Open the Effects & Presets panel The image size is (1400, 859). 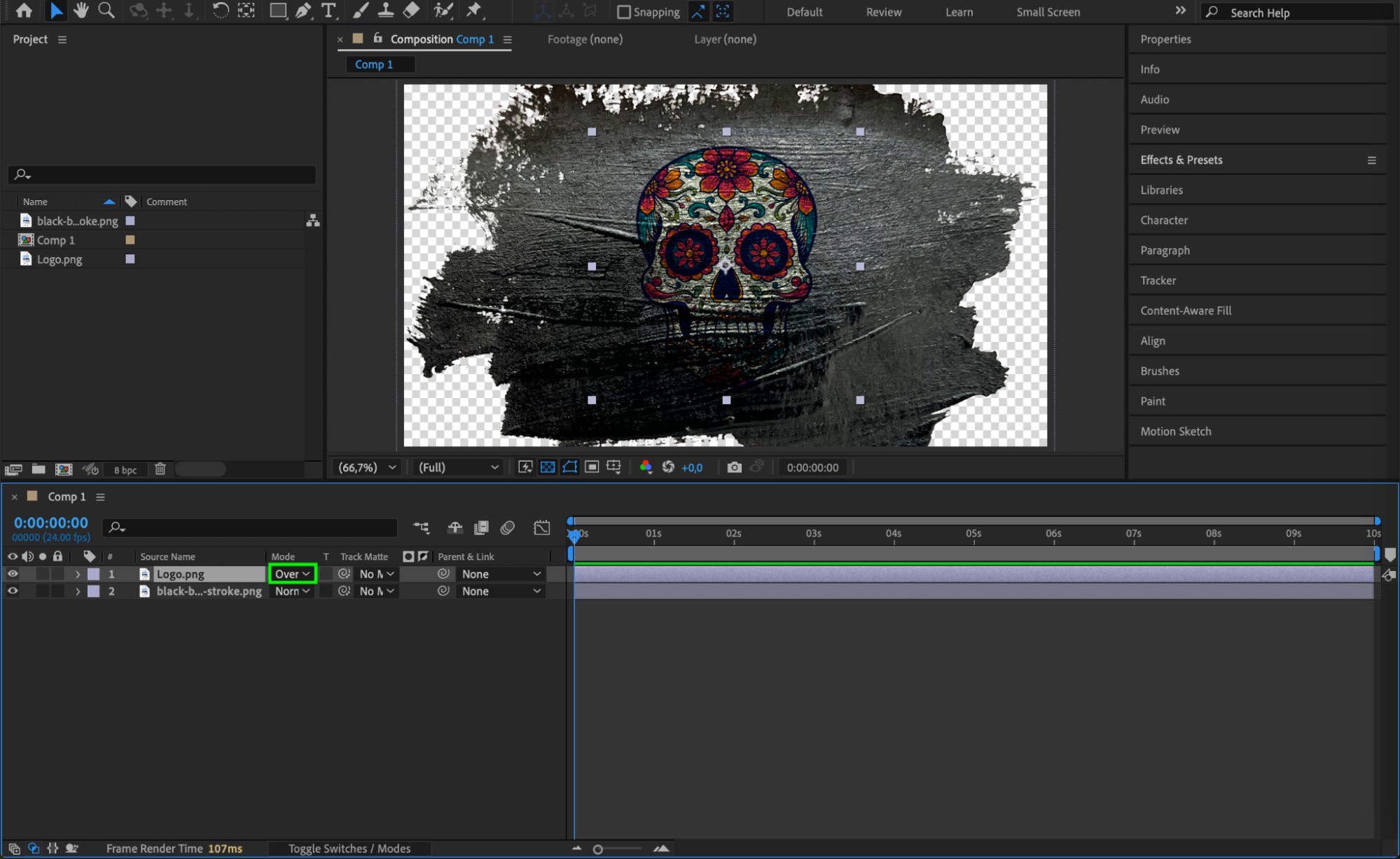(x=1181, y=160)
